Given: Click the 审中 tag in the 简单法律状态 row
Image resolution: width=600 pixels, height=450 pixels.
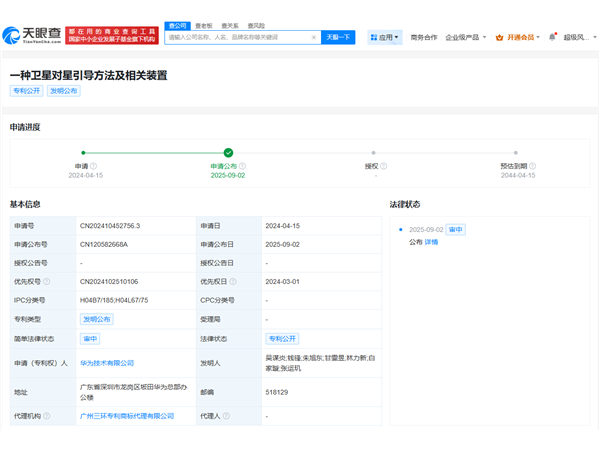Looking at the screenshot, I should 90,339.
